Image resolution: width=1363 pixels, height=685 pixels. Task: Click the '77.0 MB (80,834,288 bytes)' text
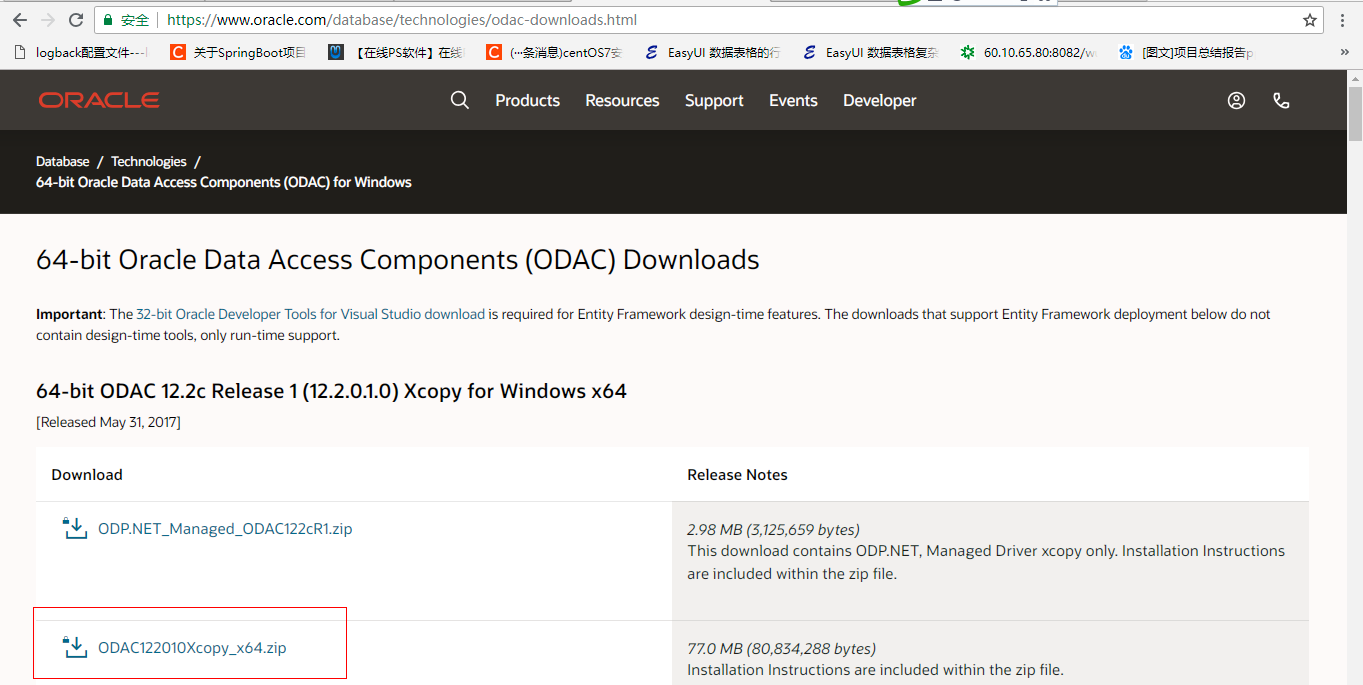[x=781, y=648]
